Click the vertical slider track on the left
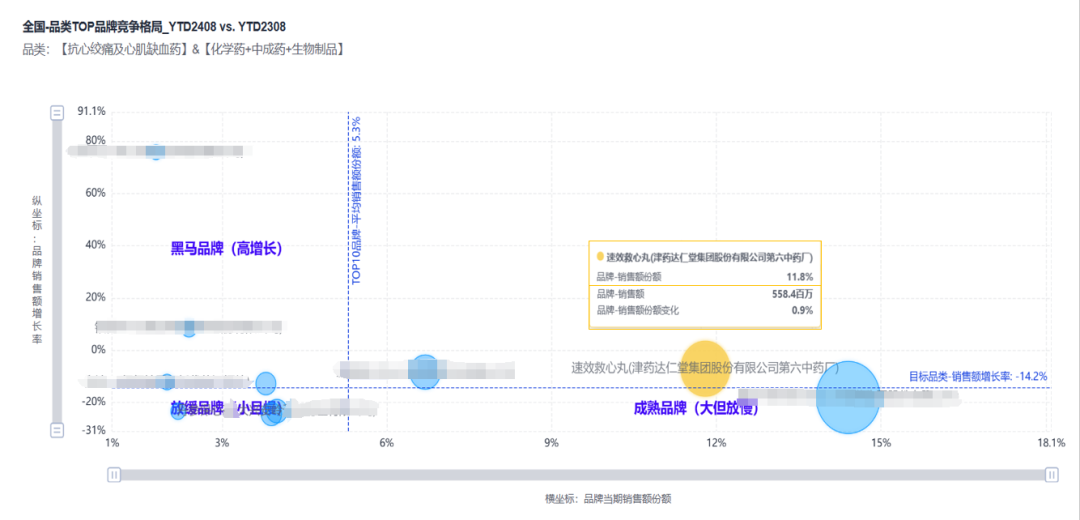 click(58, 270)
